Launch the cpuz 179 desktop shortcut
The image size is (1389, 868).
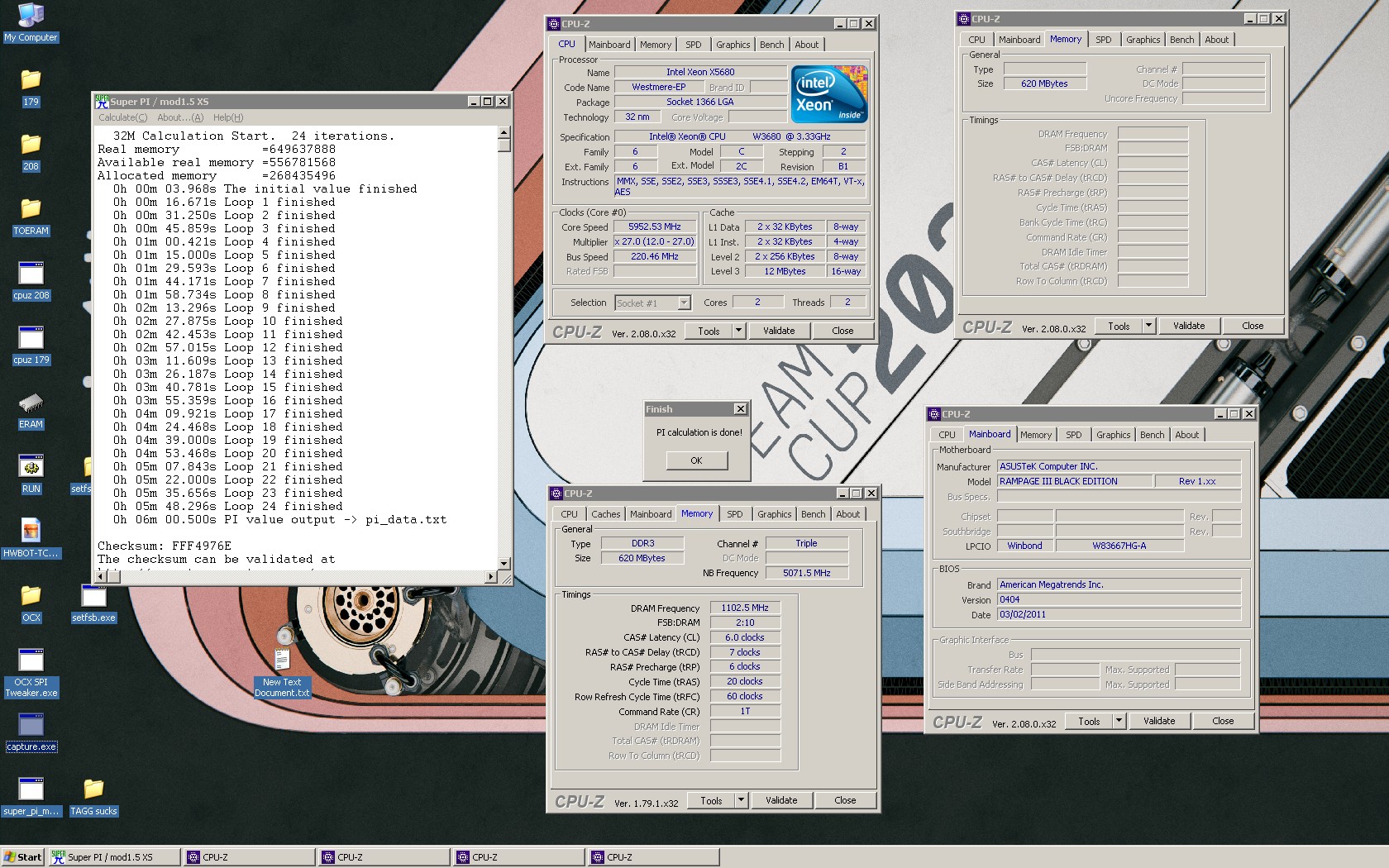pos(31,345)
